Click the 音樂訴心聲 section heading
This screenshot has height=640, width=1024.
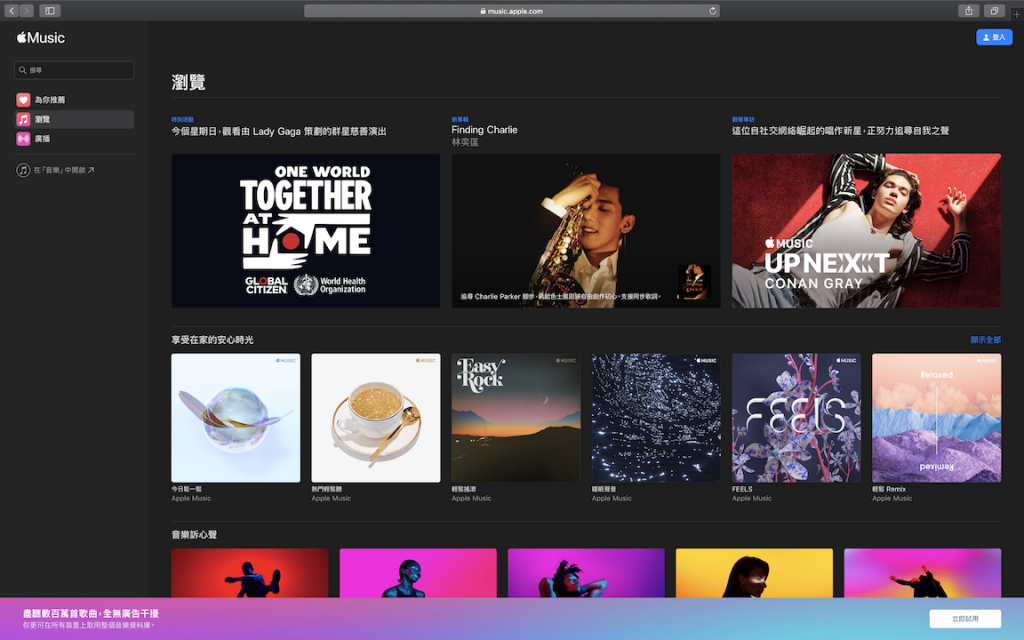click(x=194, y=535)
